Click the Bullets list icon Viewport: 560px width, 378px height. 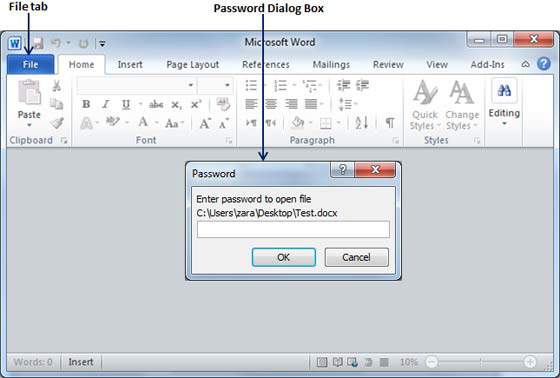[x=251, y=86]
